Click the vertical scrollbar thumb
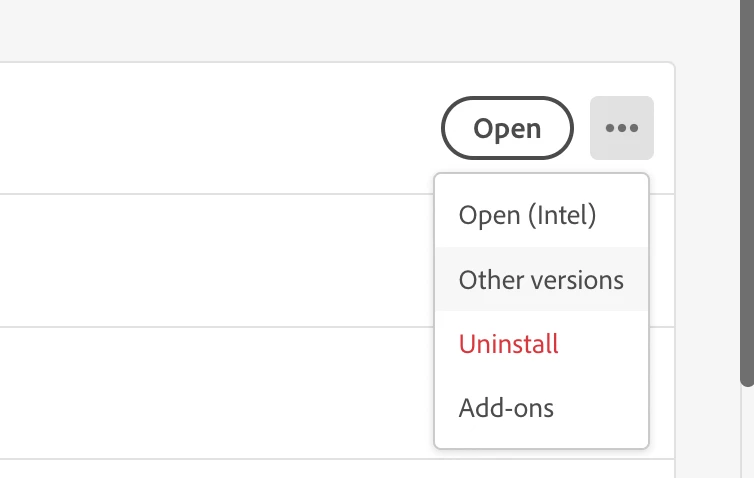This screenshot has height=478, width=754. point(747,190)
